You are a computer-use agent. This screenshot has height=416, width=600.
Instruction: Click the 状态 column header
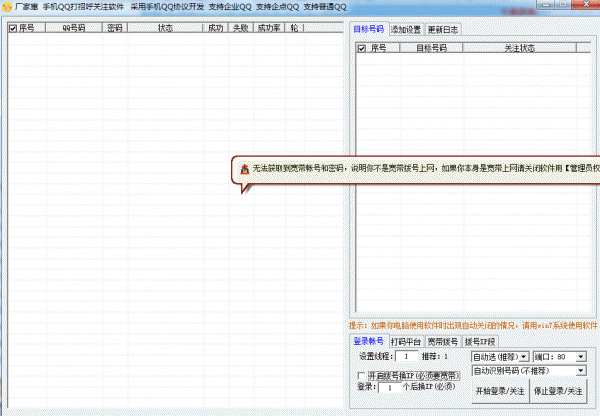[x=165, y=28]
